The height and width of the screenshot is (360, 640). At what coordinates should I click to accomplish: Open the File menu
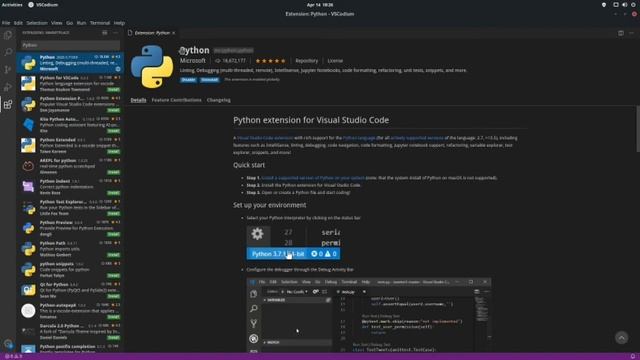pyautogui.click(x=6, y=23)
